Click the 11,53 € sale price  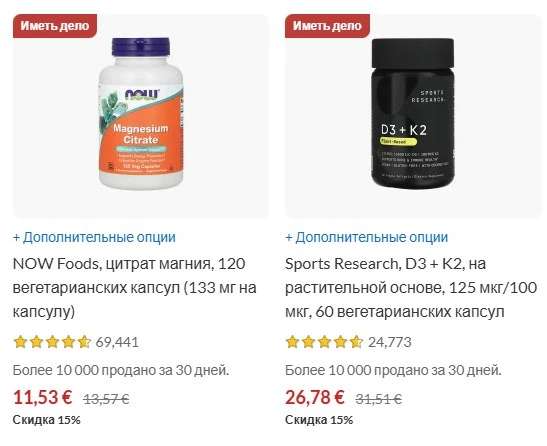point(43,397)
